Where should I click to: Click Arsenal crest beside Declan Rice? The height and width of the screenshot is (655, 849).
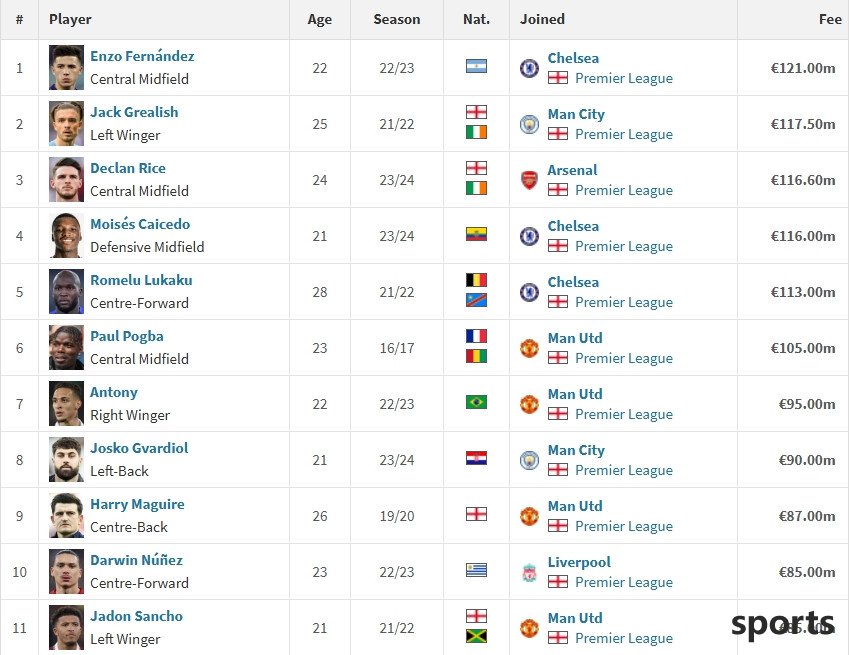529,180
